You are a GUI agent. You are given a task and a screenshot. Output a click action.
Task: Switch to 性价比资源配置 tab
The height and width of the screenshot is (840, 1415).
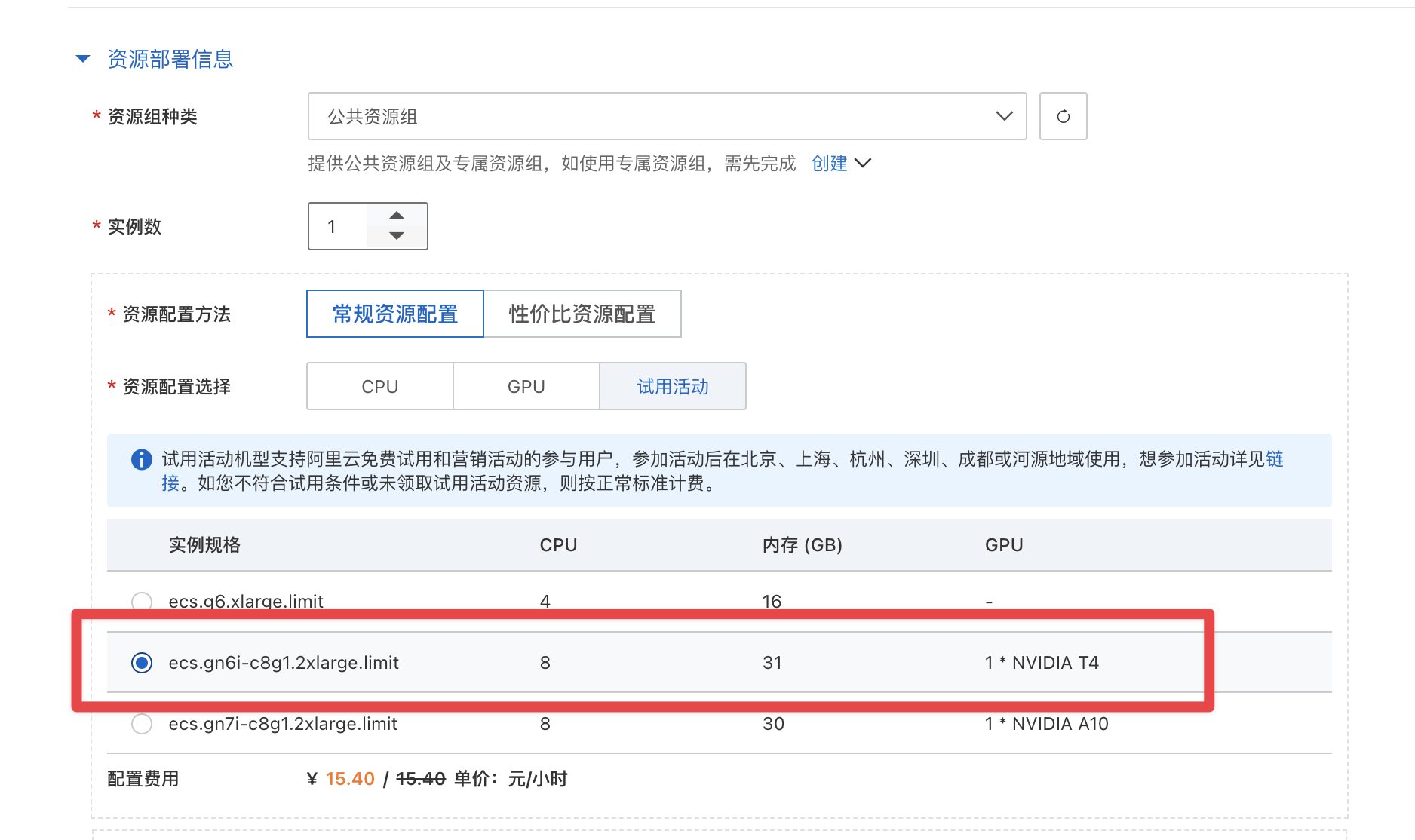(582, 314)
